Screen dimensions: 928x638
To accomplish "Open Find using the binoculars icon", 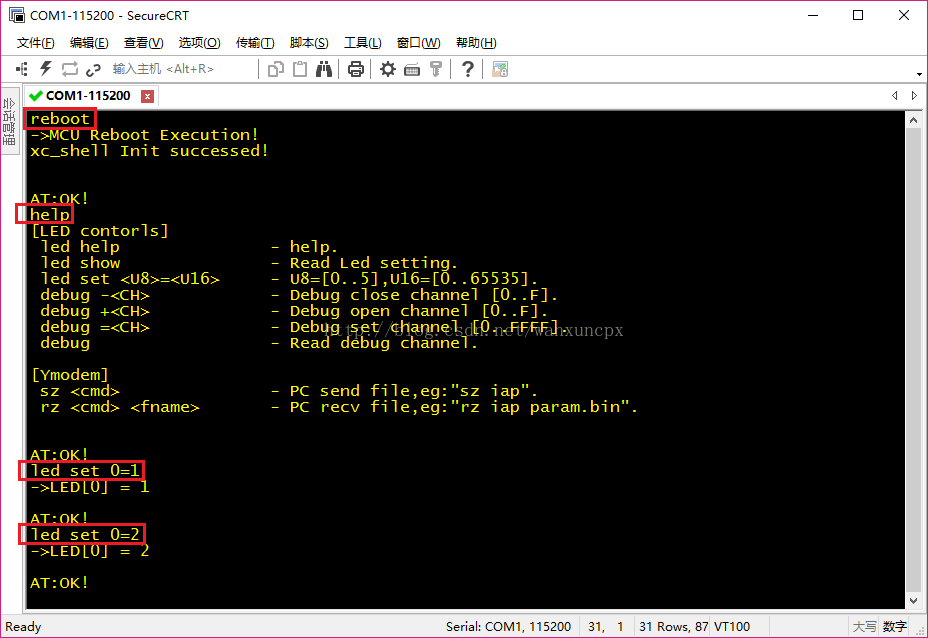I will click(324, 68).
